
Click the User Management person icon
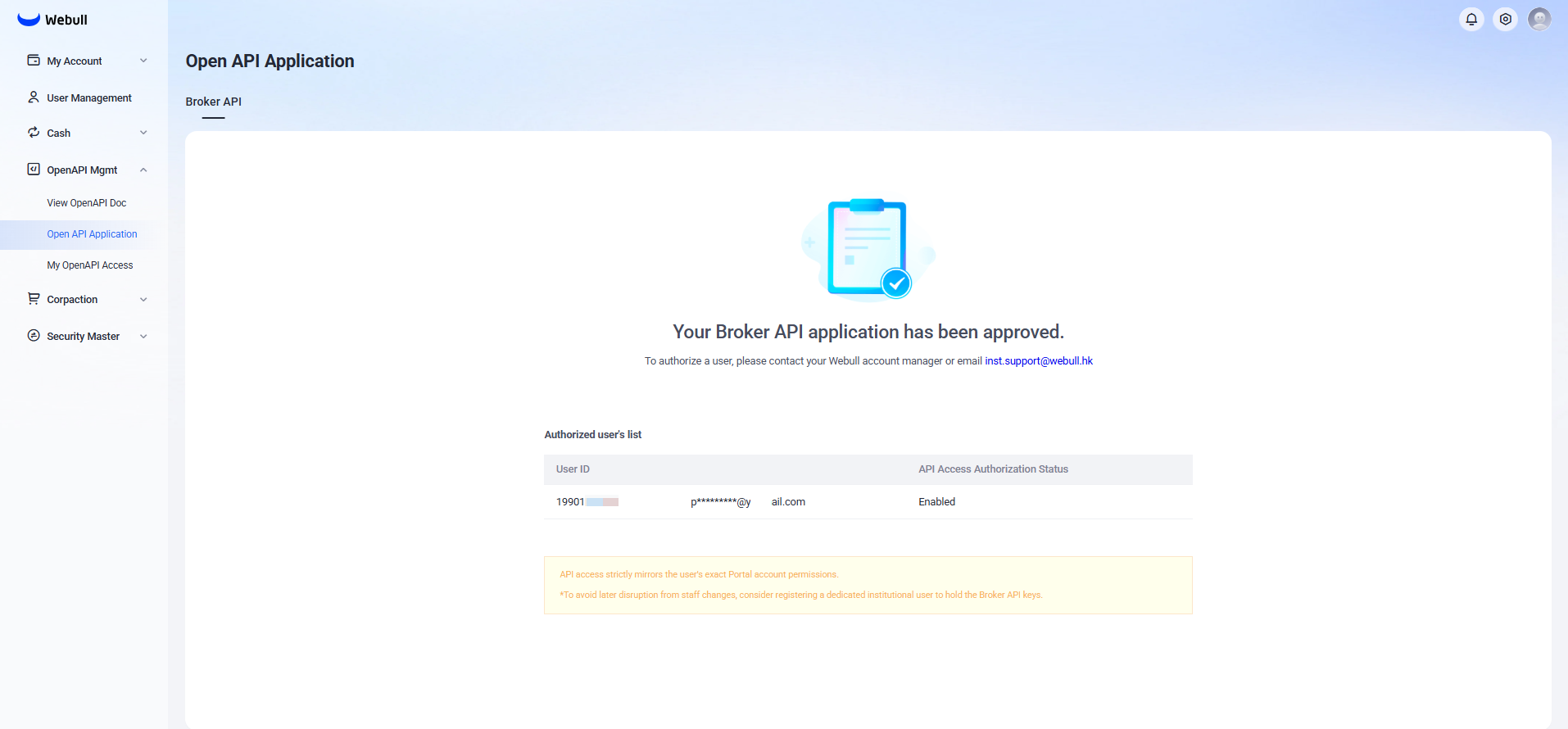point(34,97)
